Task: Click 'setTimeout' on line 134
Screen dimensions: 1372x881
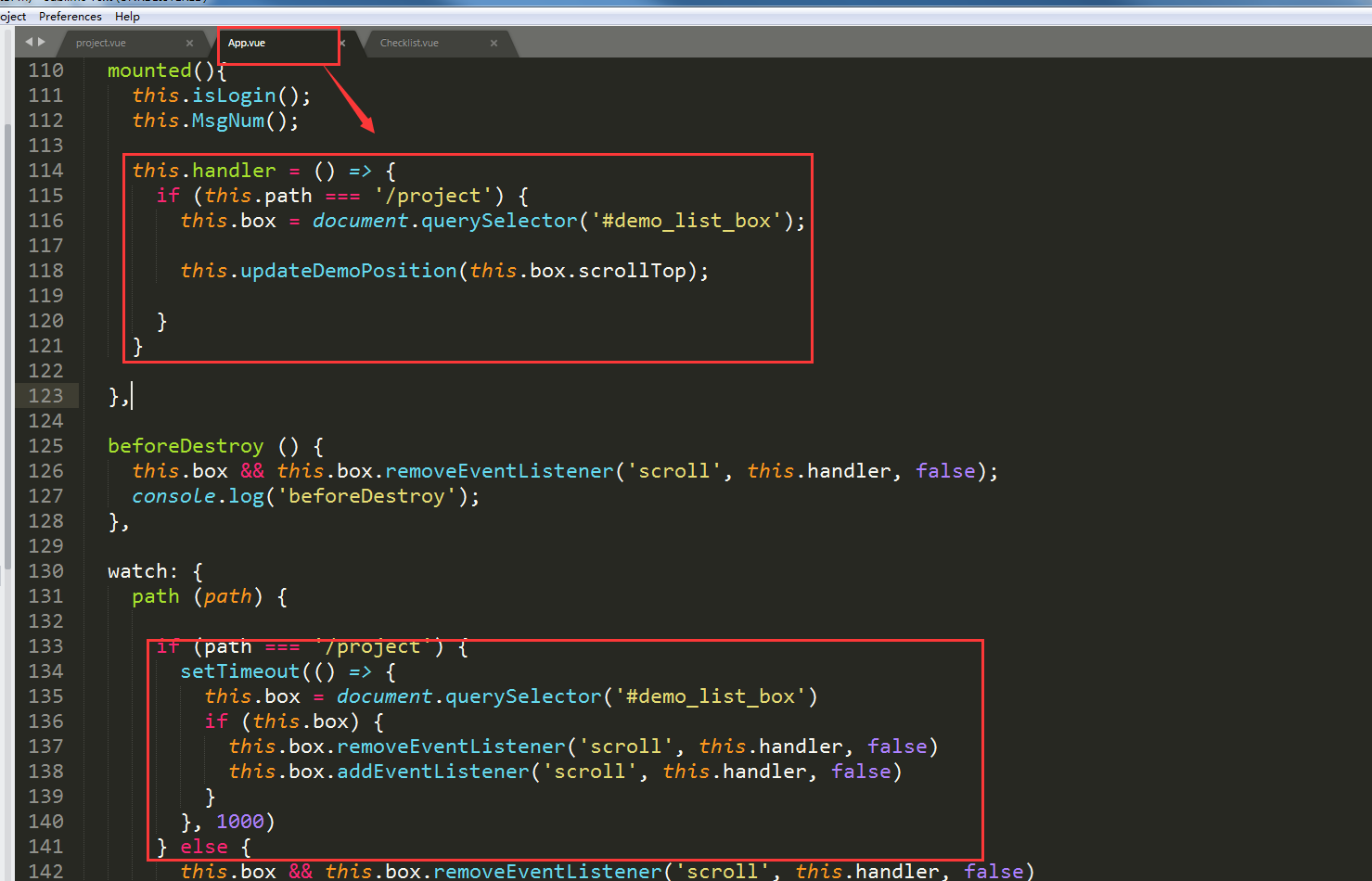Action: pos(240,671)
